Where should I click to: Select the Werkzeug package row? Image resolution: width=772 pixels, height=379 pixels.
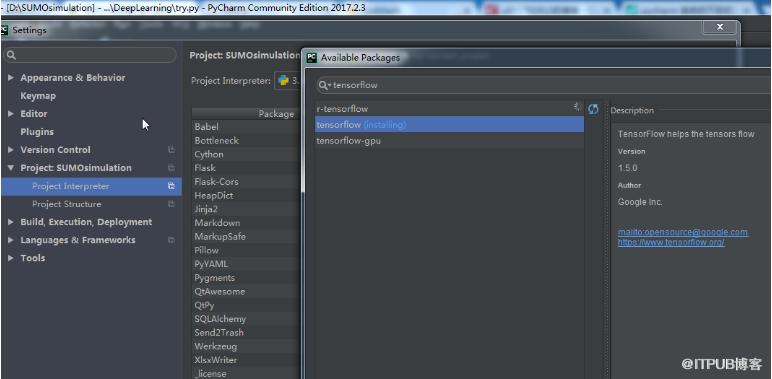pyautogui.click(x=246, y=347)
